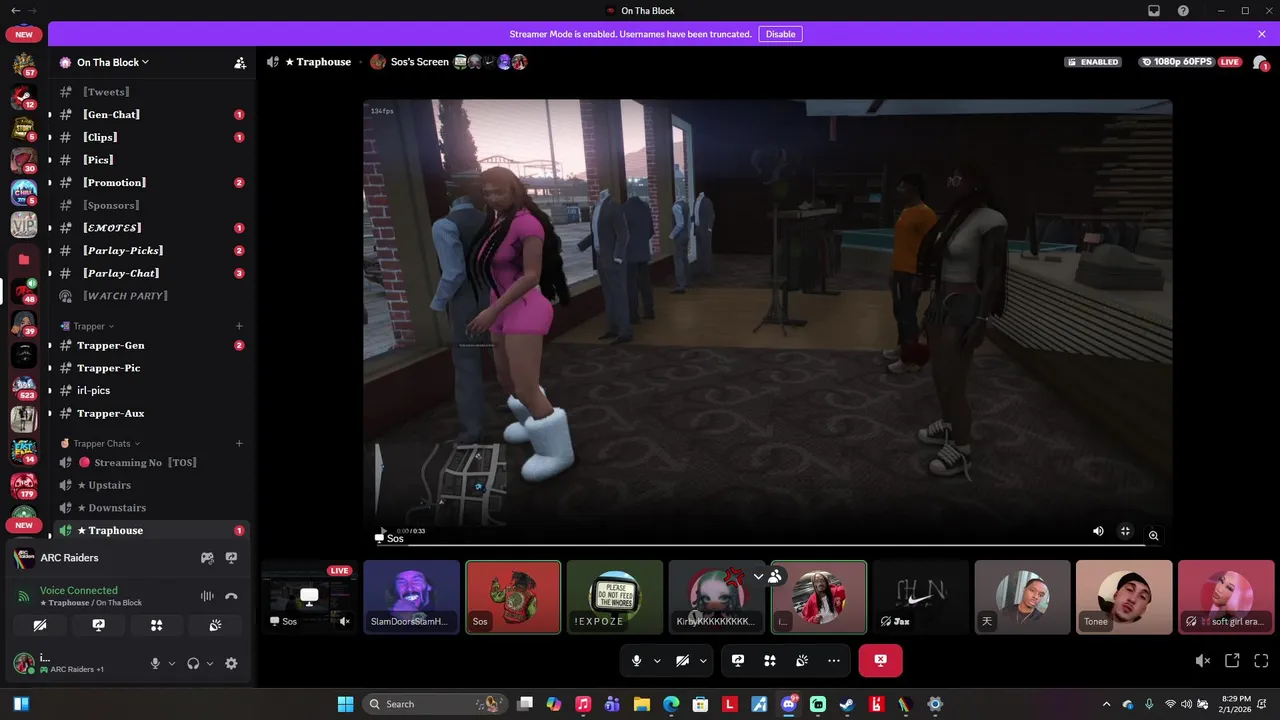
Task: Open microphone options arrow in the user panel
Action: [172, 663]
